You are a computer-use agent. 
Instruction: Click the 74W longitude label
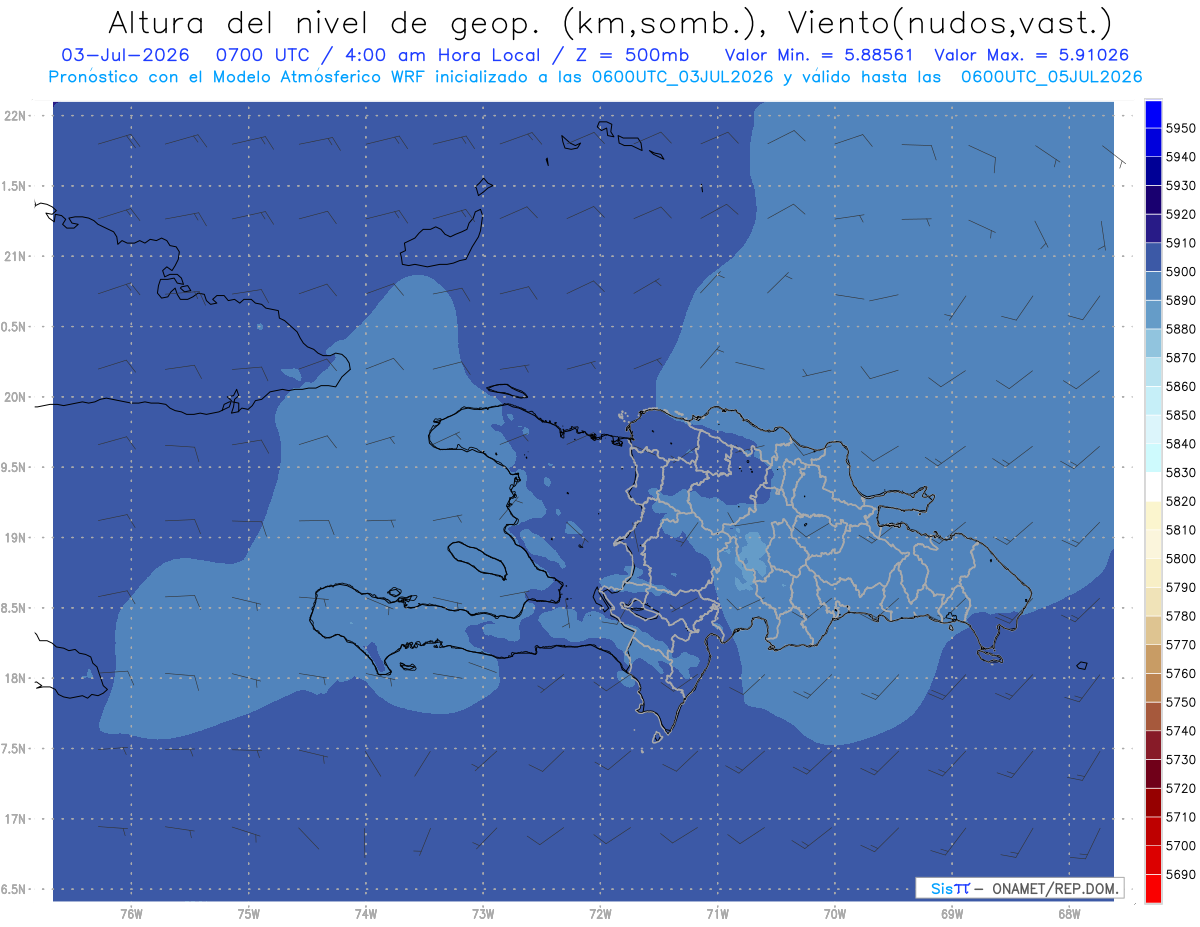366,914
